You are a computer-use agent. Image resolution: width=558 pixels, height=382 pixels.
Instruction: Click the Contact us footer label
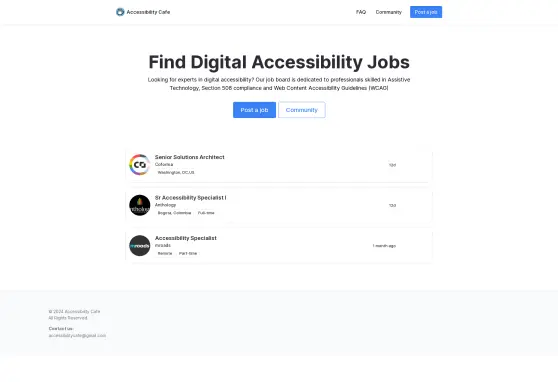(x=61, y=329)
